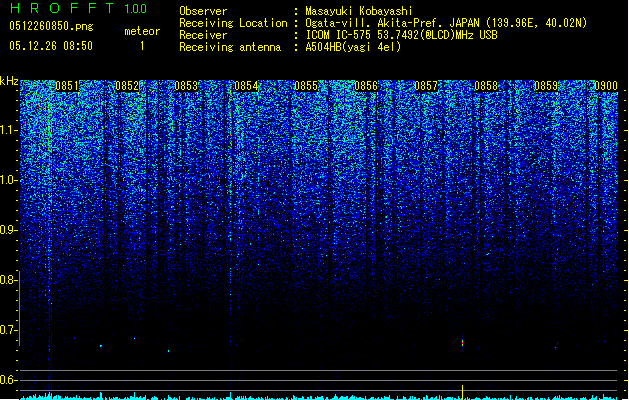Click the date stamp 05.12.26 08:50

pyautogui.click(x=51, y=46)
